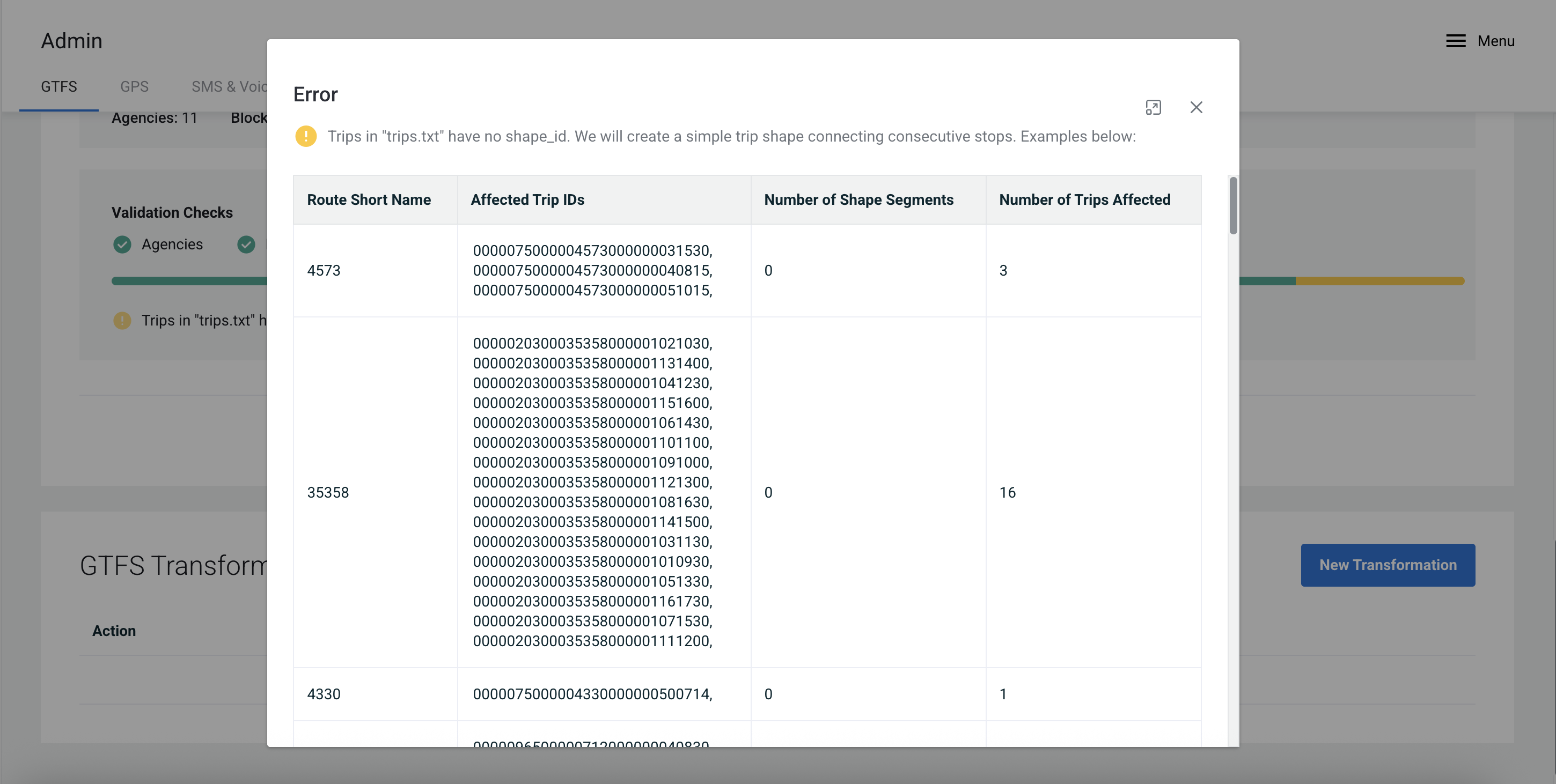Click the yellow portion of validation progress bar

pos(1379,281)
